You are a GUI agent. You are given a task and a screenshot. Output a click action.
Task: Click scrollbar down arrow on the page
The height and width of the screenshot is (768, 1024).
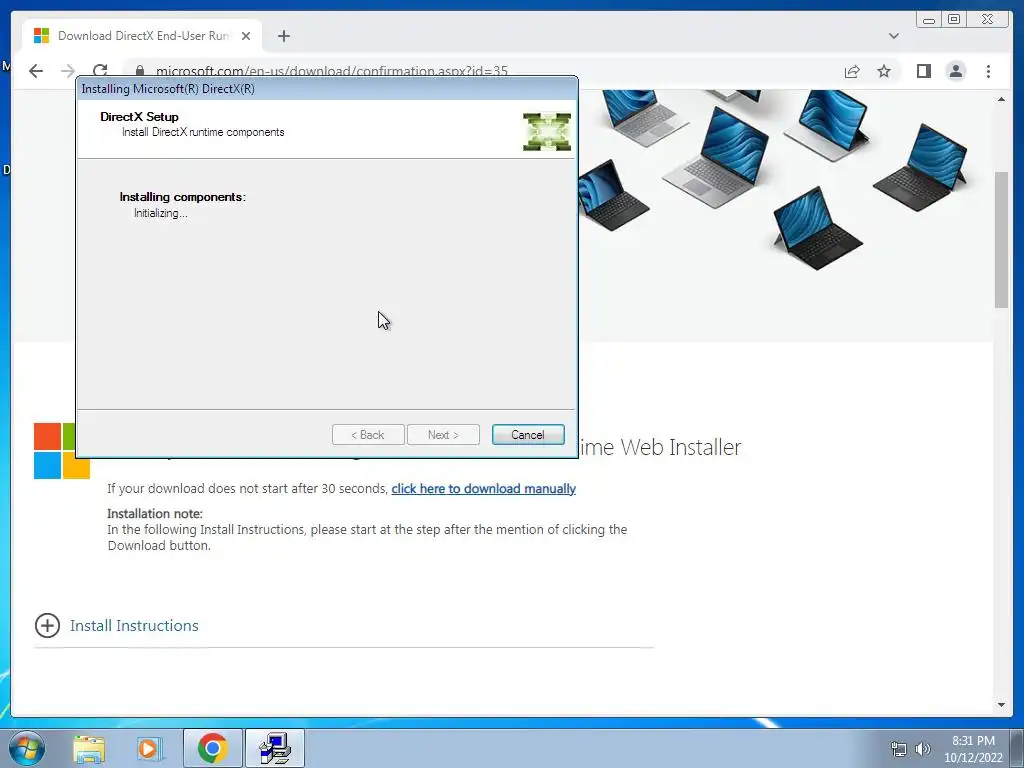tap(1001, 705)
